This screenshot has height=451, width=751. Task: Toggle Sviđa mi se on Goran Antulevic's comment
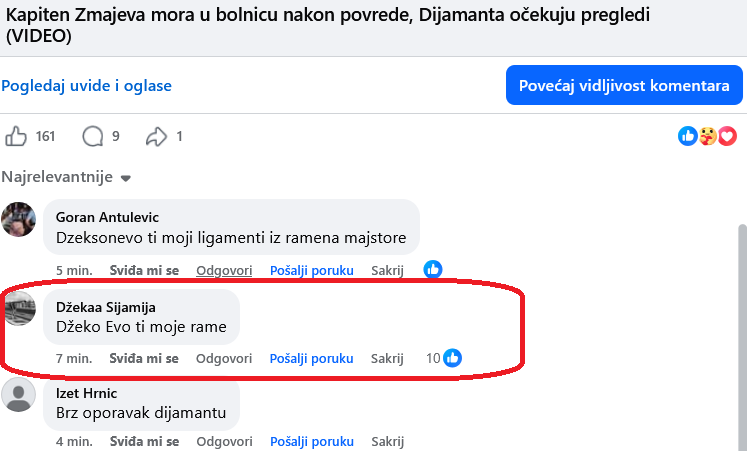(x=144, y=270)
